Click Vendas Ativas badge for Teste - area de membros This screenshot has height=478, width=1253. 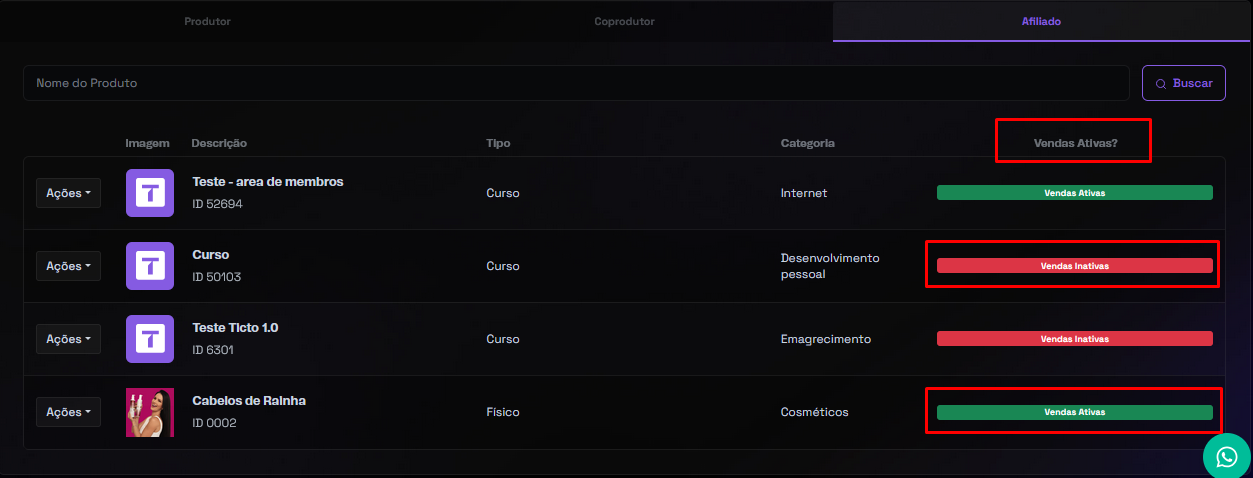point(1074,193)
